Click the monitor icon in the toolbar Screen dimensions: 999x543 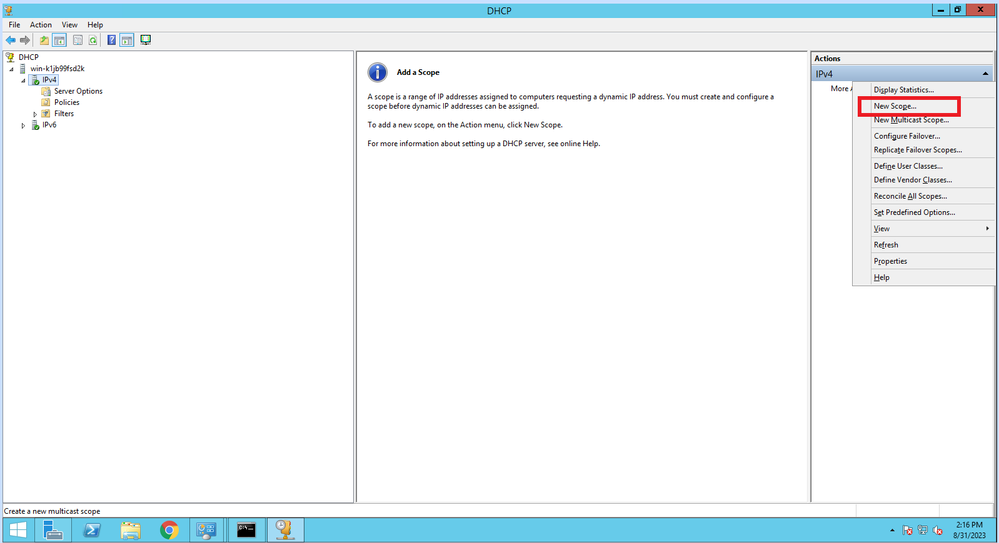tap(146, 40)
